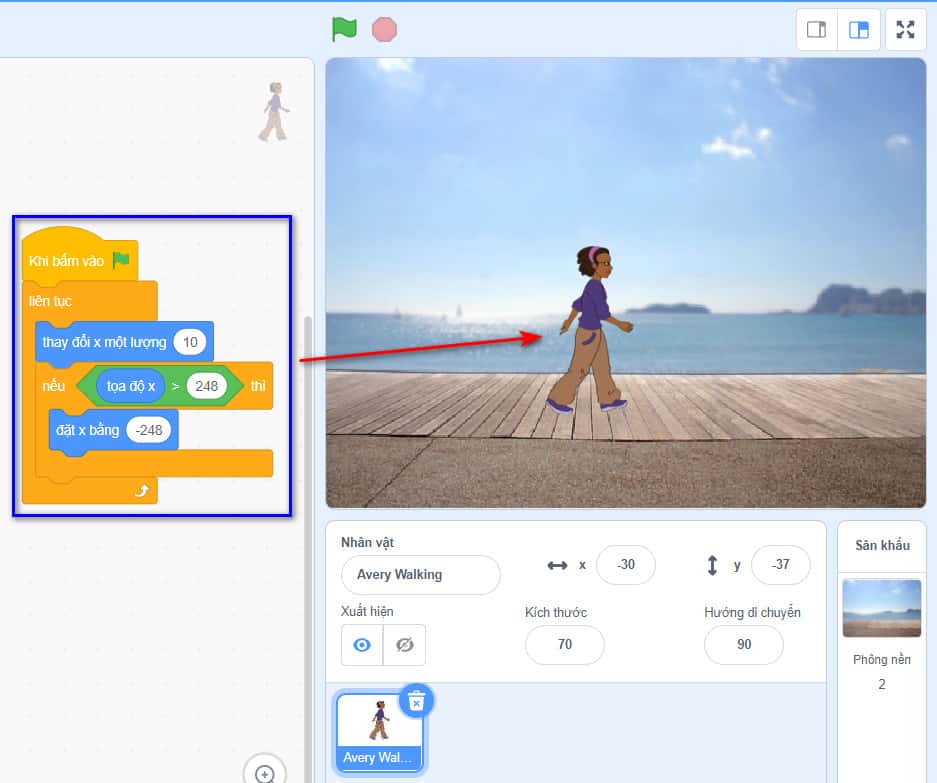Switch to small stage layout
Image resolution: width=937 pixels, height=783 pixels.
(x=816, y=29)
